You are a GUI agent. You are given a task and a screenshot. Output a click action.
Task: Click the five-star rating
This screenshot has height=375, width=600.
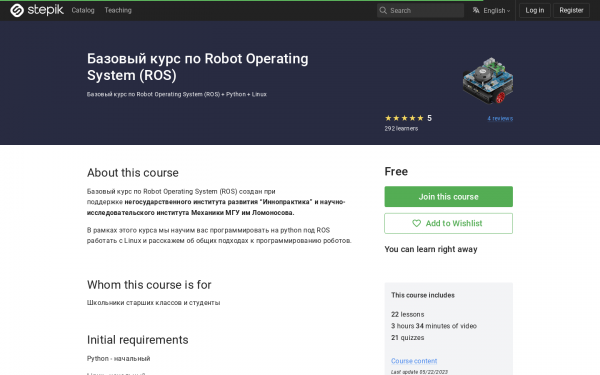pyautogui.click(x=404, y=118)
